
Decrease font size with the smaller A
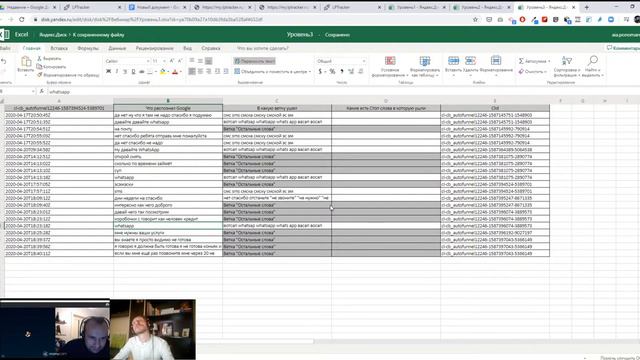click(180, 61)
